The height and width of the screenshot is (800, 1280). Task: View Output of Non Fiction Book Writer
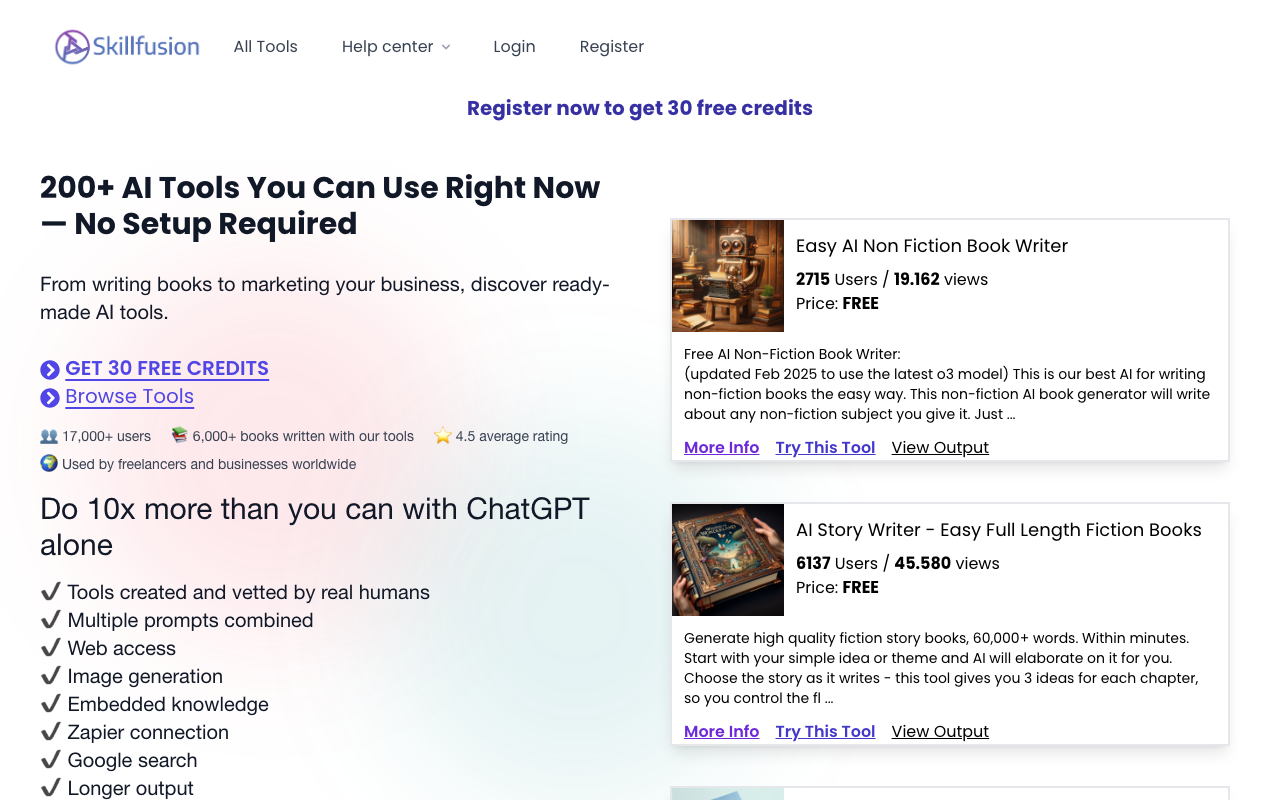940,448
